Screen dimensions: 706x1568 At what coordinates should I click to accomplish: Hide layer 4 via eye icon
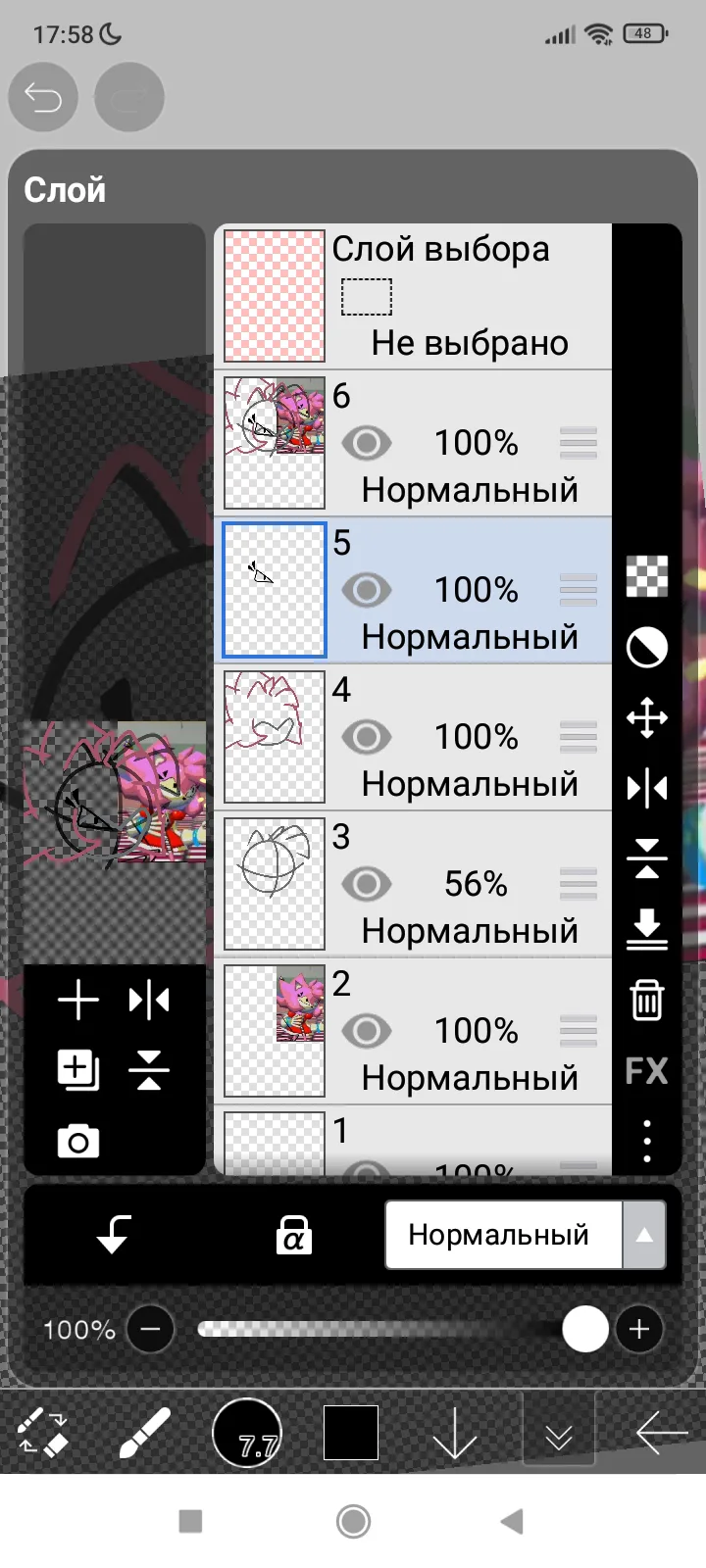pyautogui.click(x=367, y=737)
